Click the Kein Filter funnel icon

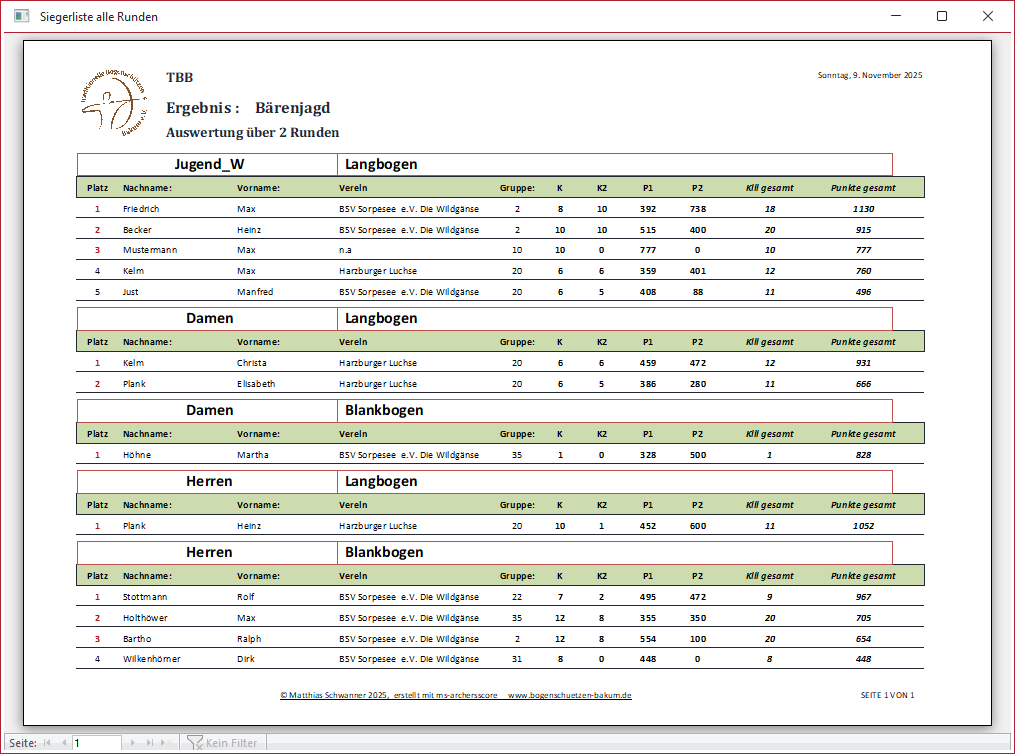195,743
